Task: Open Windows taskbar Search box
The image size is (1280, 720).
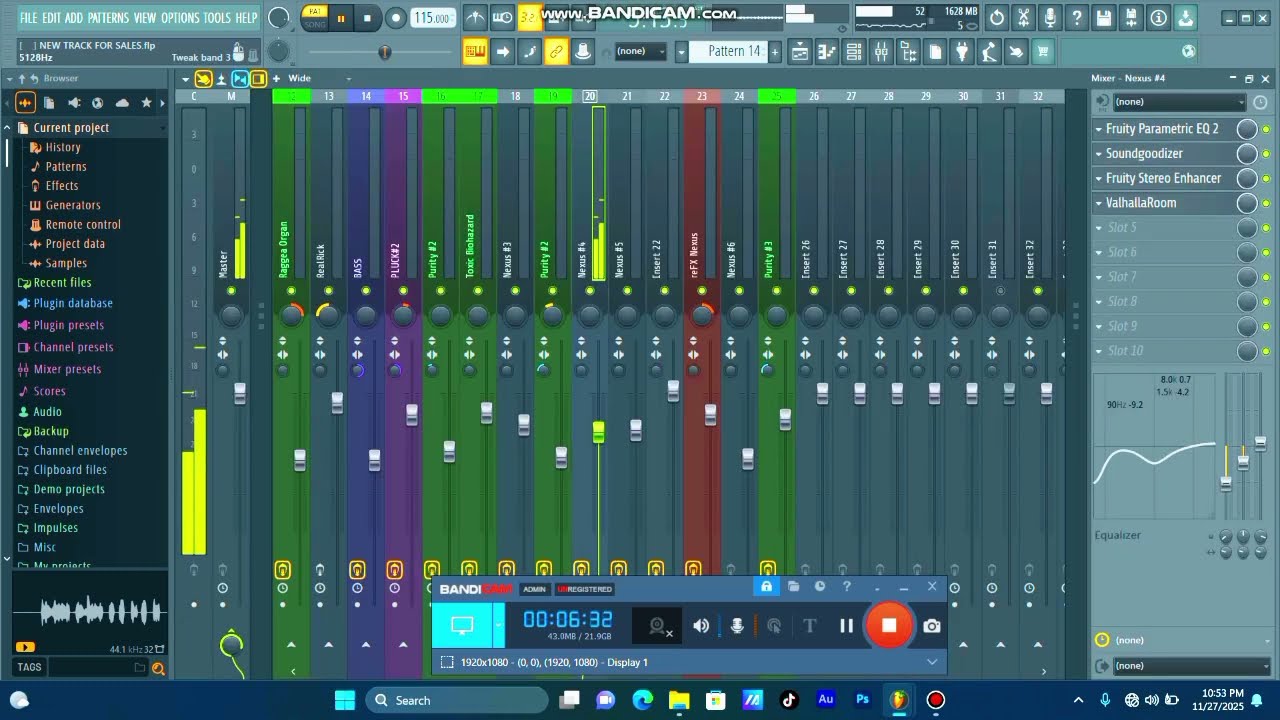Action: tap(456, 700)
